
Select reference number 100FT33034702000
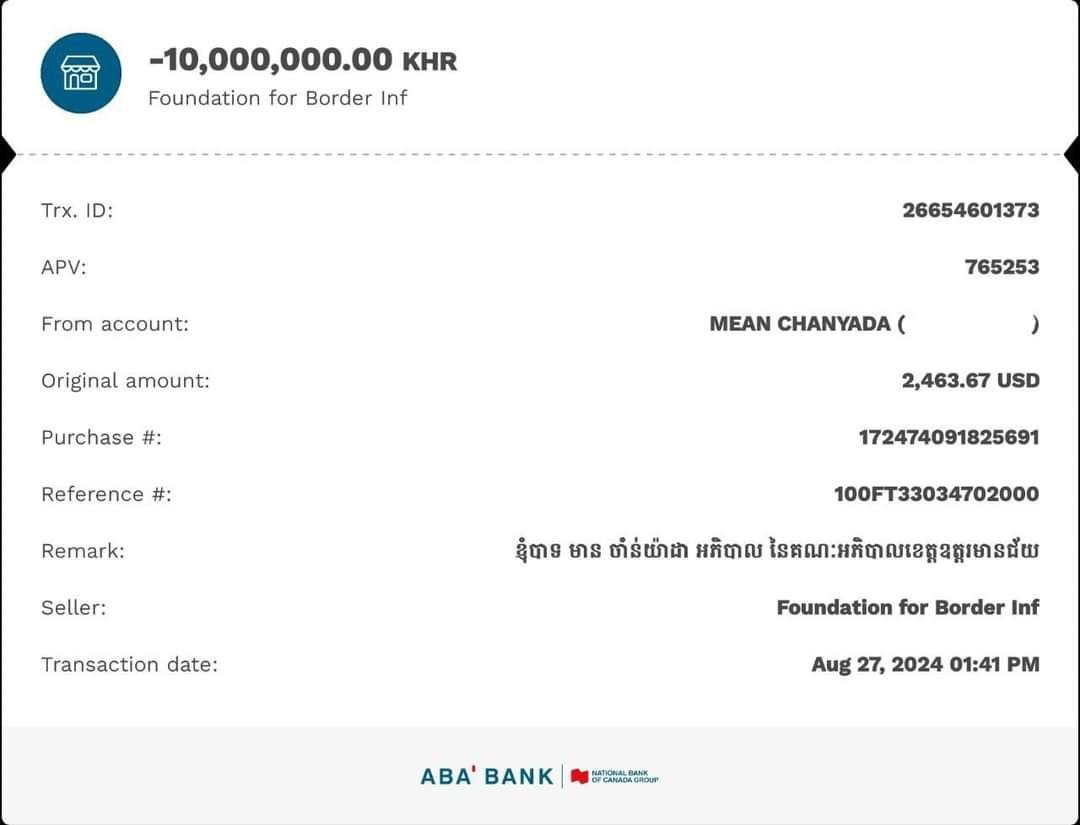click(x=936, y=494)
